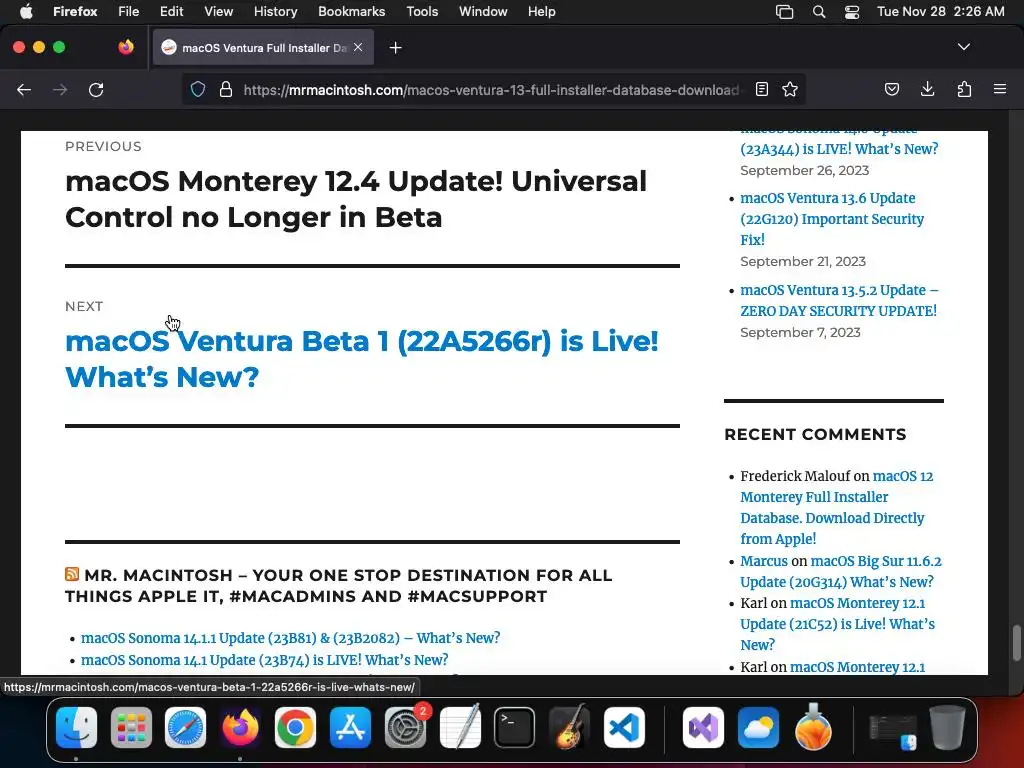This screenshot has height=768, width=1024.
Task: Open the tracking protection shield icon
Action: [x=198, y=89]
